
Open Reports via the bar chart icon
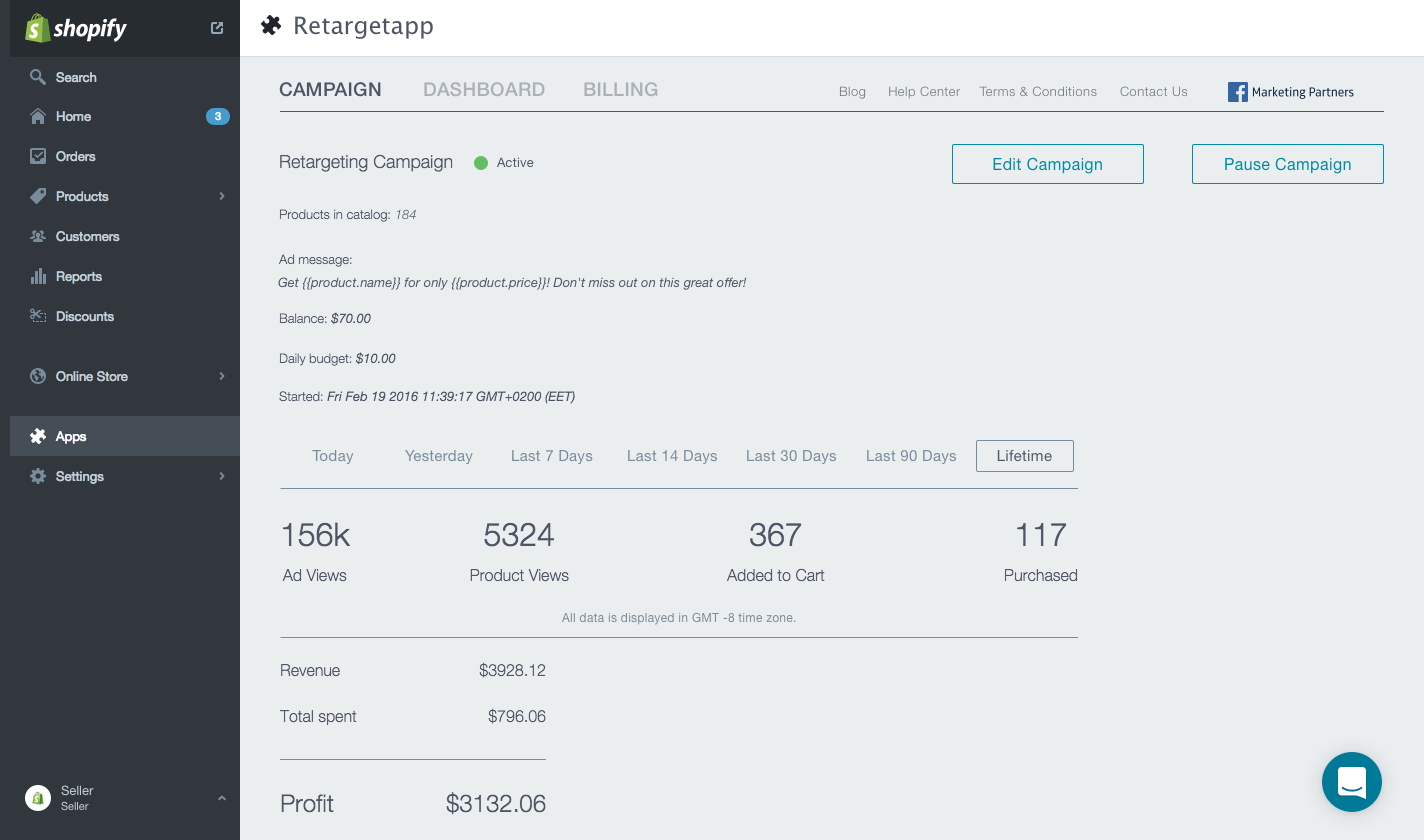[x=37, y=276]
